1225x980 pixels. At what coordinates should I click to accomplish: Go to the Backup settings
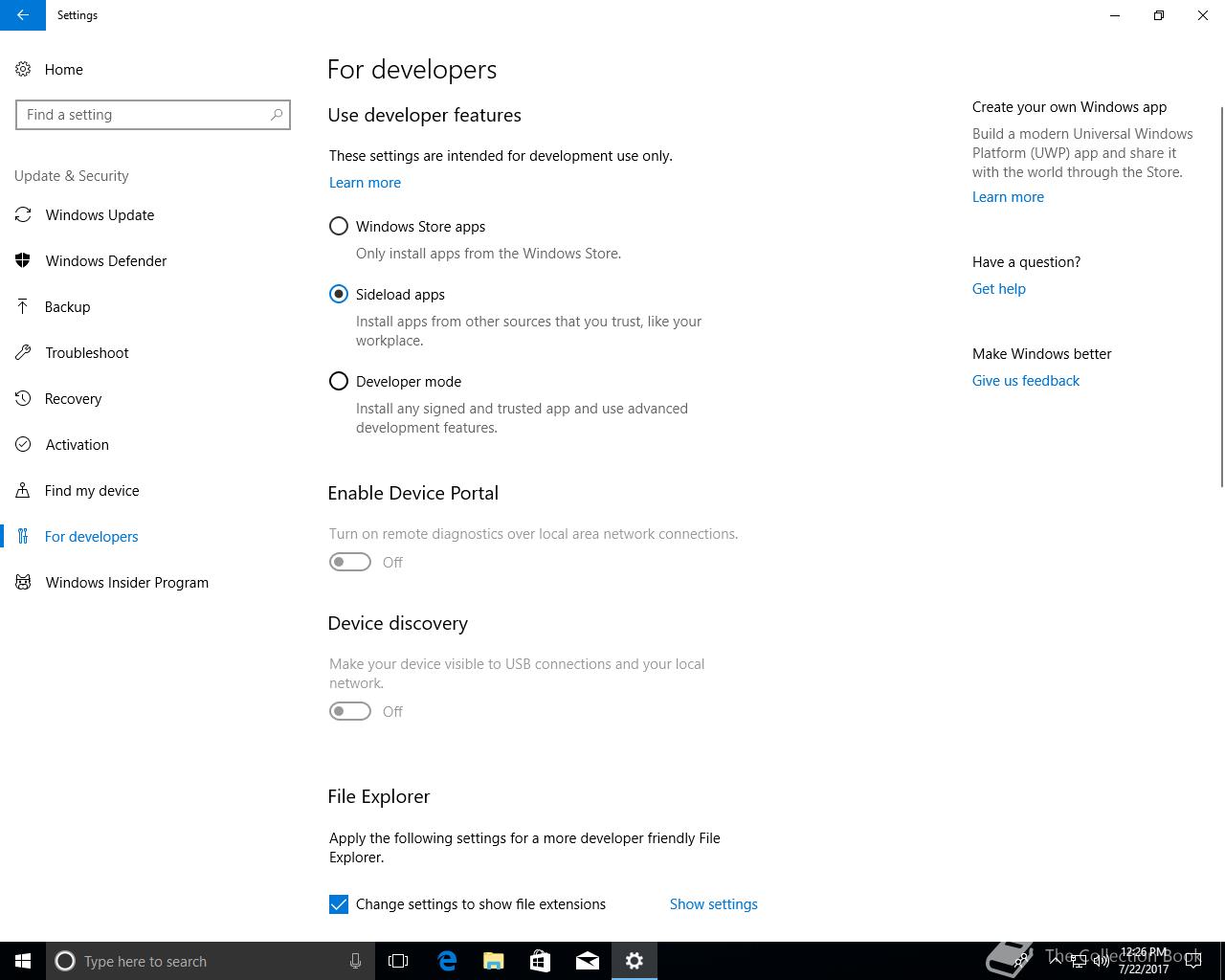click(x=67, y=307)
